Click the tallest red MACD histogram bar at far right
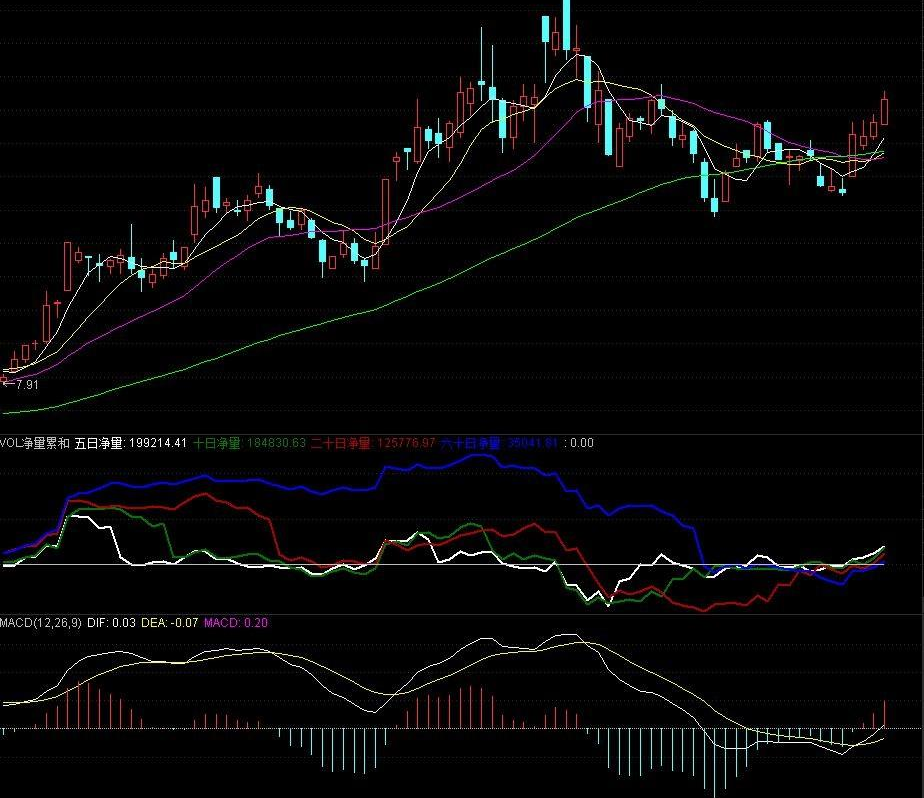The image size is (924, 798). (885, 714)
